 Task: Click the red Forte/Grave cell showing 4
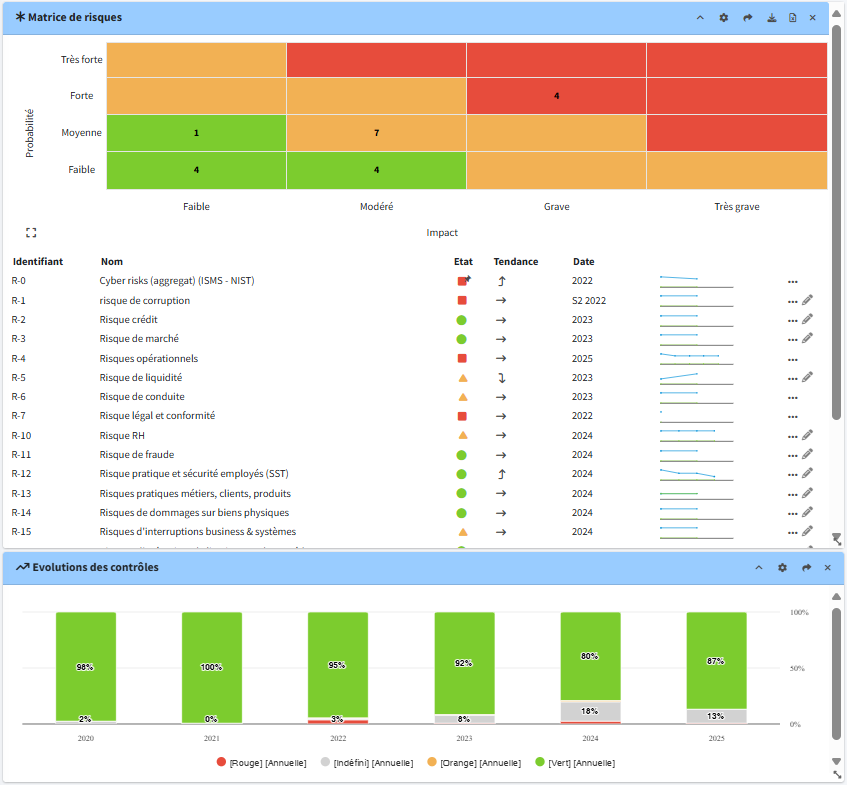click(556, 96)
